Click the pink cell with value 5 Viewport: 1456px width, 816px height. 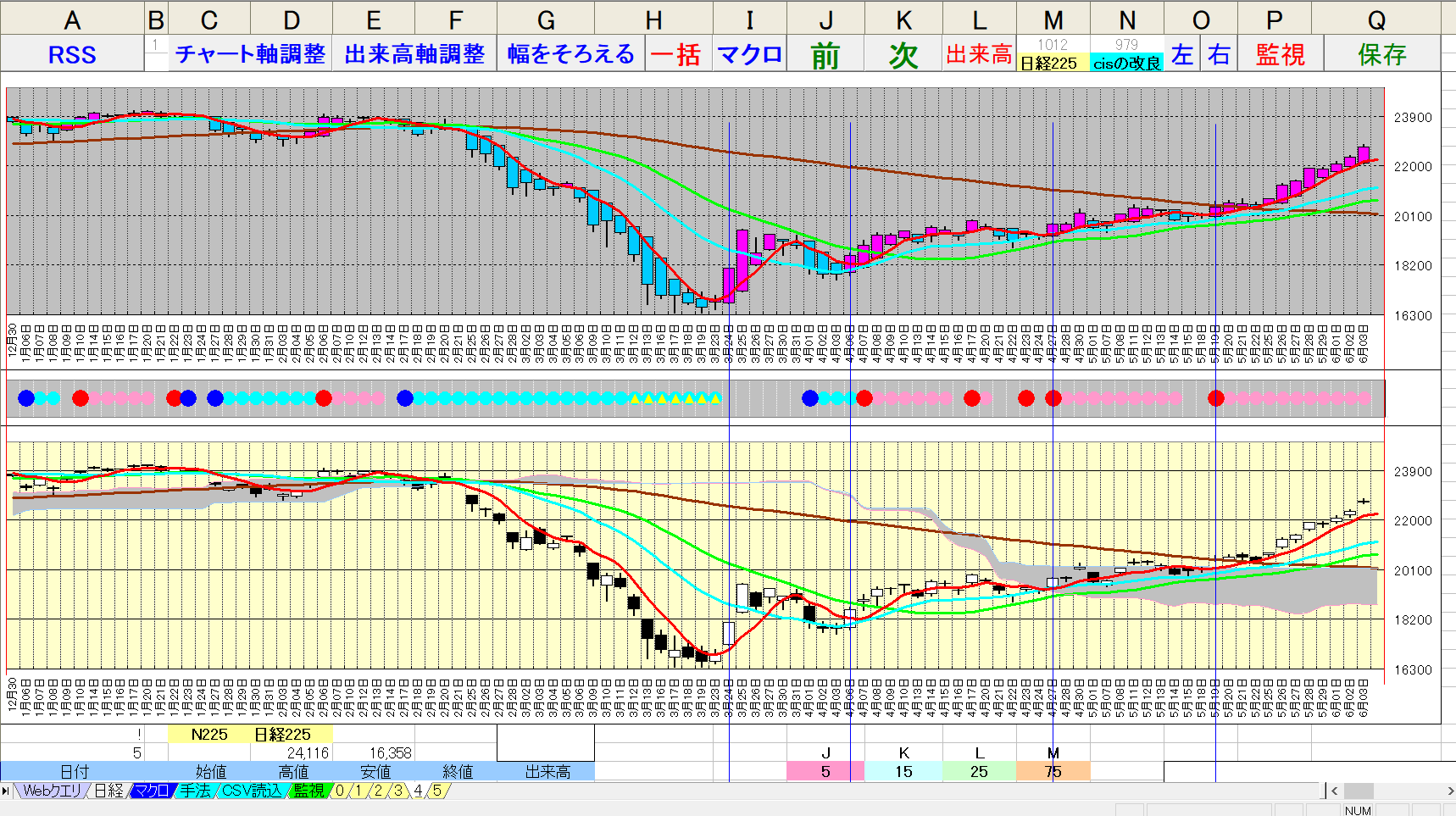(825, 771)
